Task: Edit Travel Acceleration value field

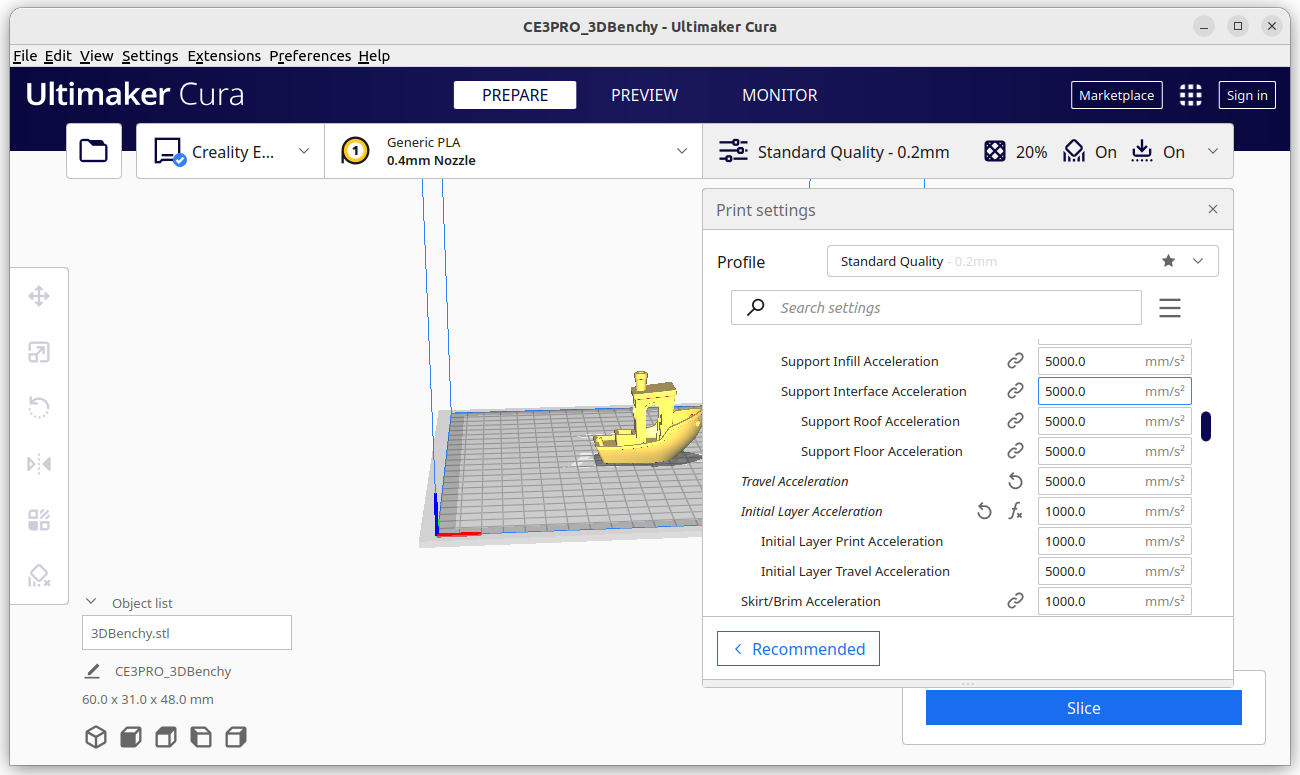Action: pos(1115,481)
